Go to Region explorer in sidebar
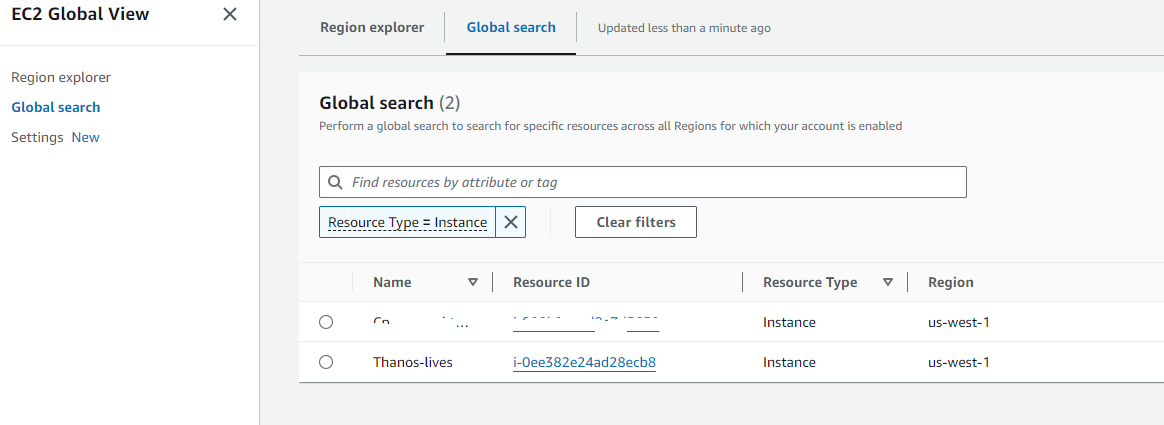The image size is (1164, 425). (61, 77)
